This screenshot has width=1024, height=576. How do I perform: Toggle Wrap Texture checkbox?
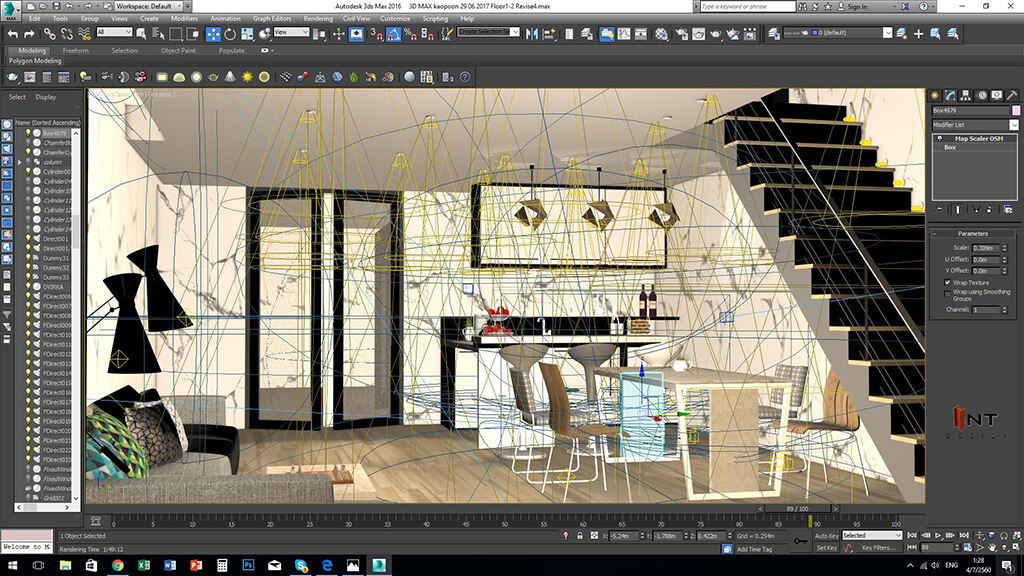tap(948, 282)
